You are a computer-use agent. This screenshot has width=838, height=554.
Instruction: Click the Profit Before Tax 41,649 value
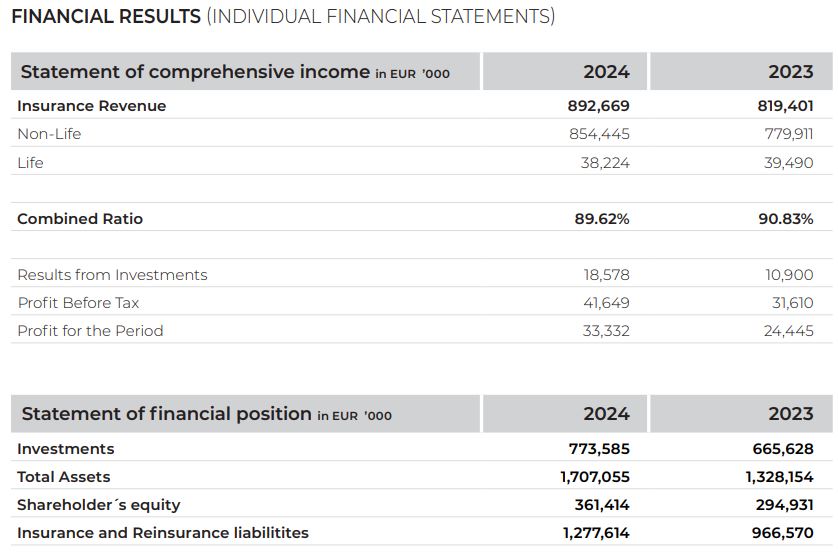606,303
